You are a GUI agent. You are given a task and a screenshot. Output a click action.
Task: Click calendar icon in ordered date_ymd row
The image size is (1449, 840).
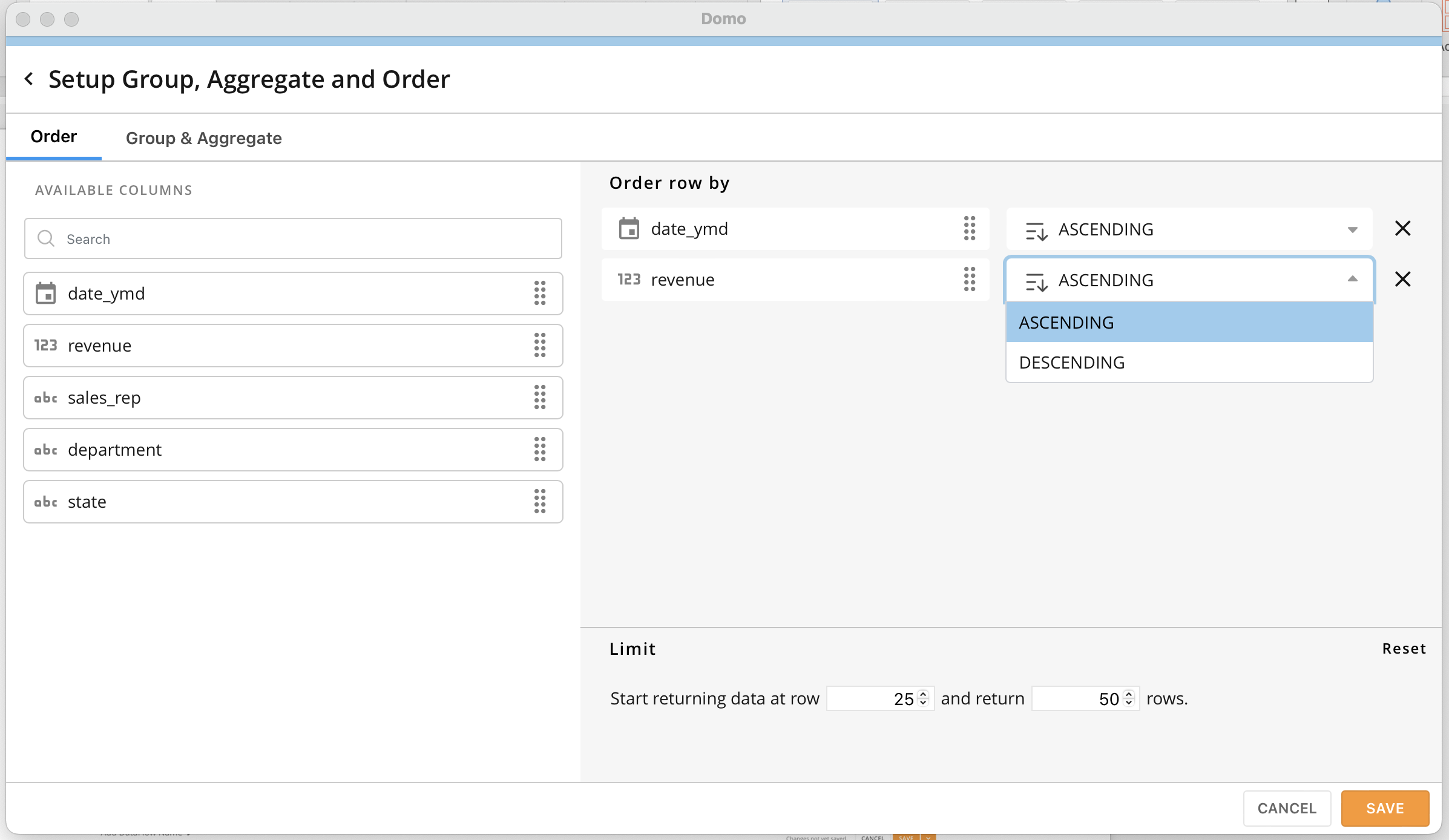pos(629,229)
